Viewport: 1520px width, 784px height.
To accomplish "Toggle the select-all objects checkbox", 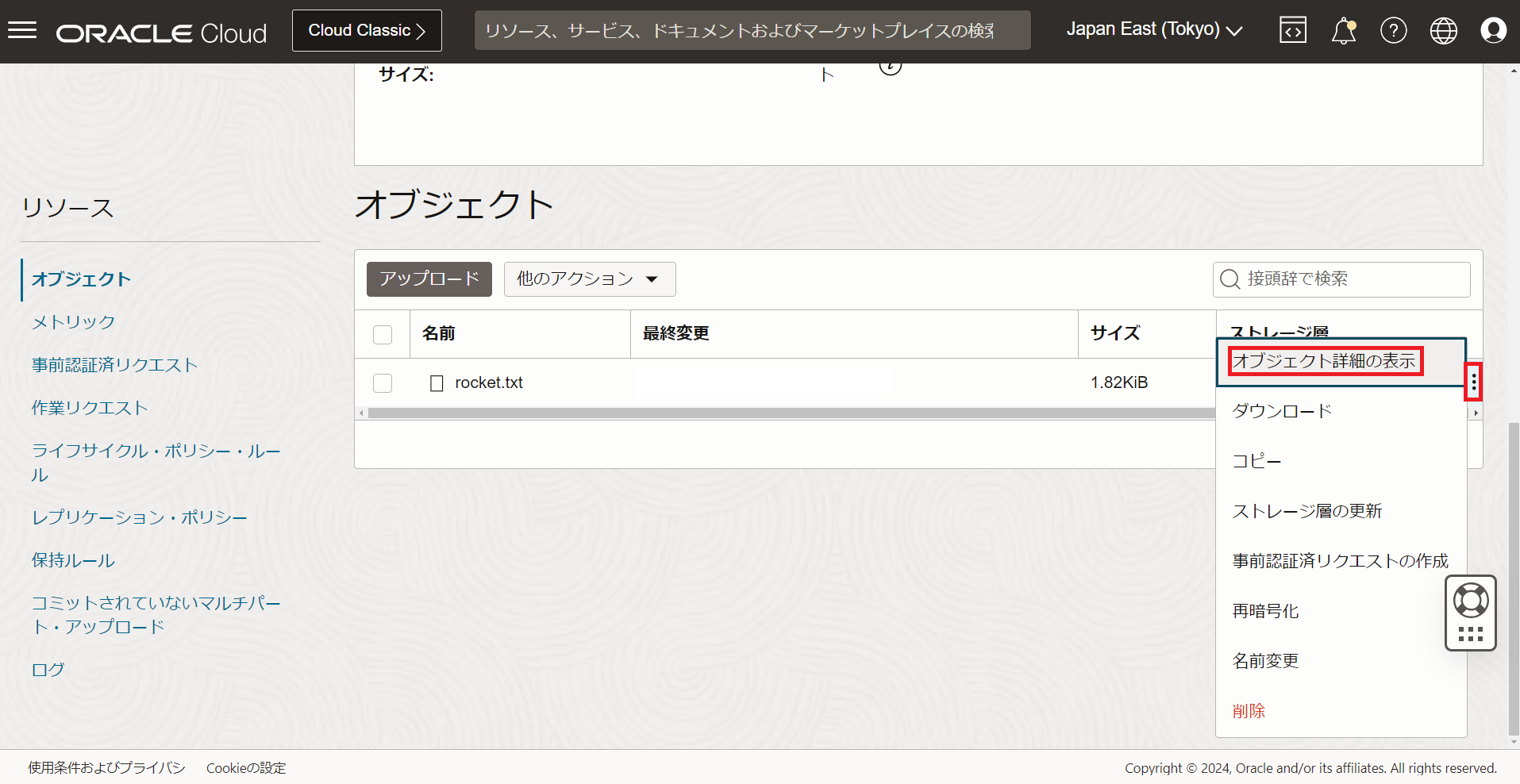I will pyautogui.click(x=382, y=334).
